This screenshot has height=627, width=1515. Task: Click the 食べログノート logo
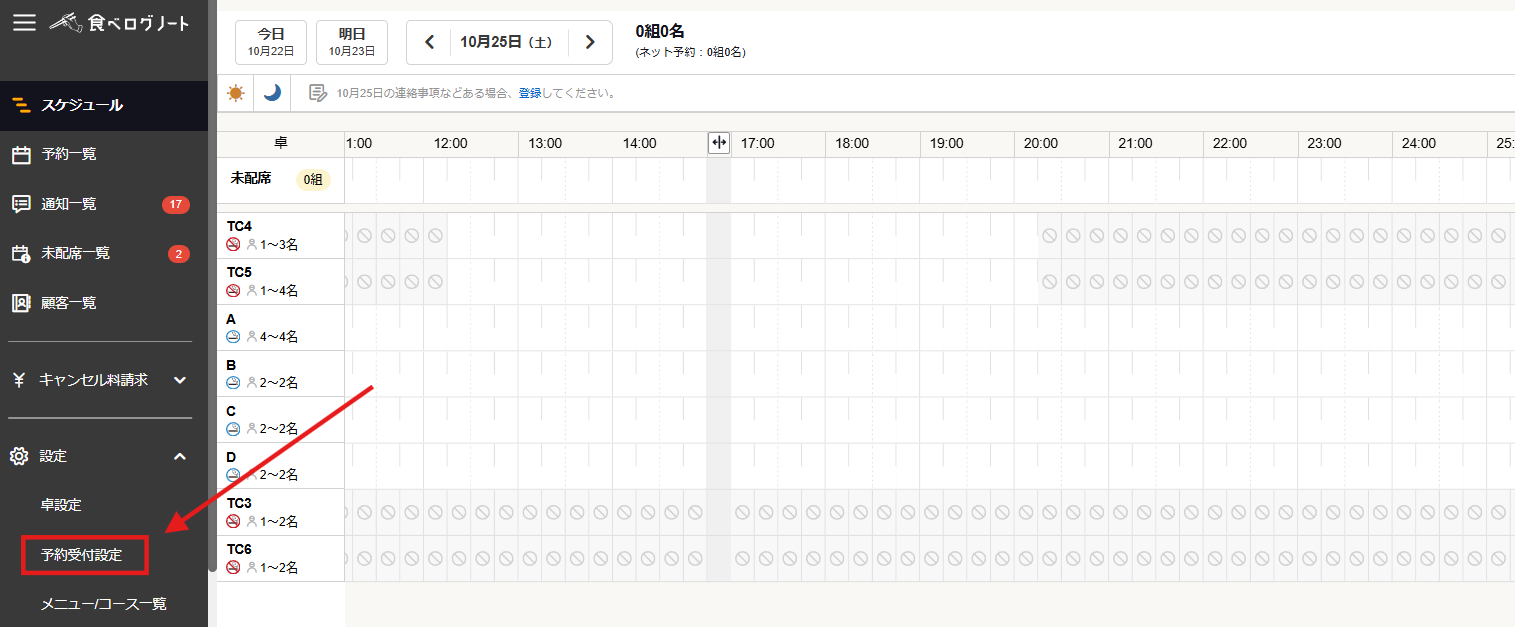(x=119, y=22)
